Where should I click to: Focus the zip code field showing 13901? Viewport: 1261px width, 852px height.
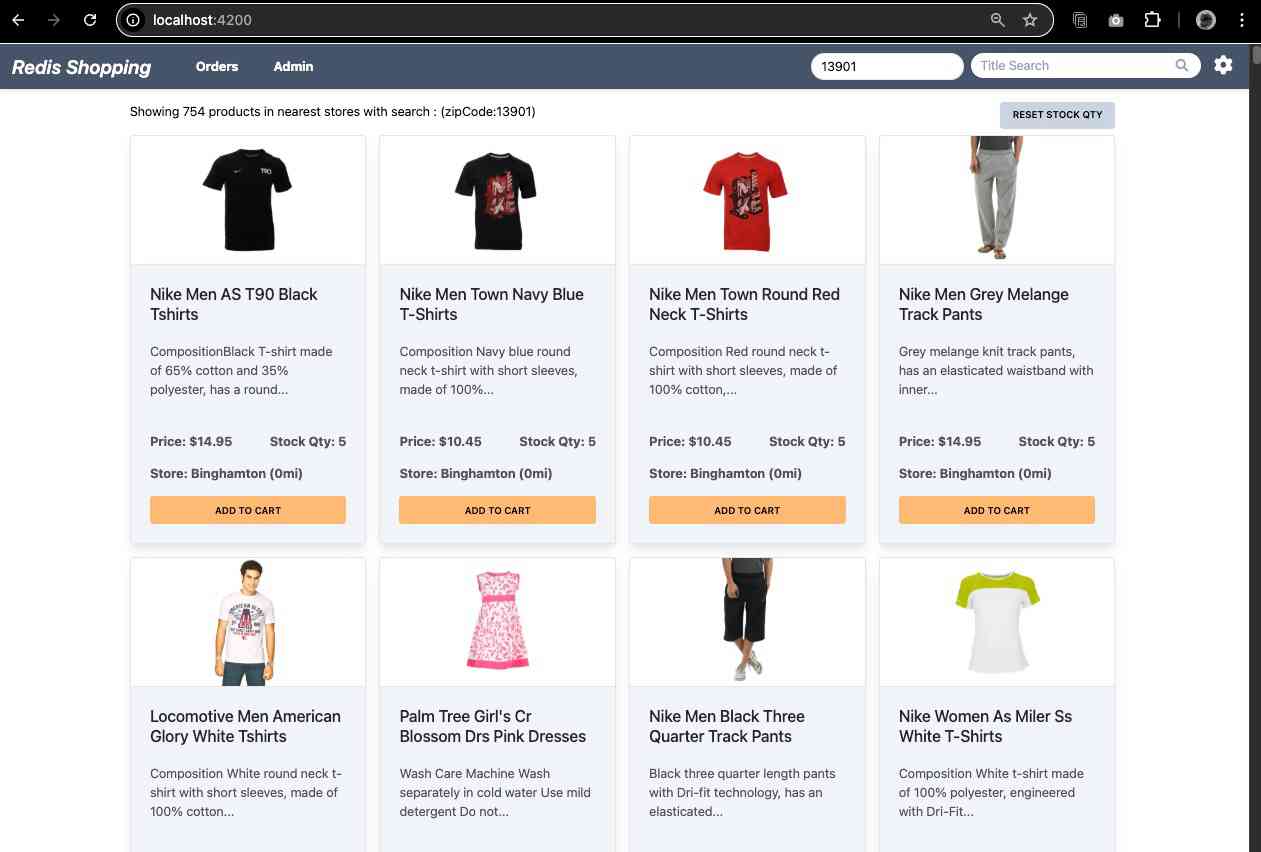(x=886, y=66)
